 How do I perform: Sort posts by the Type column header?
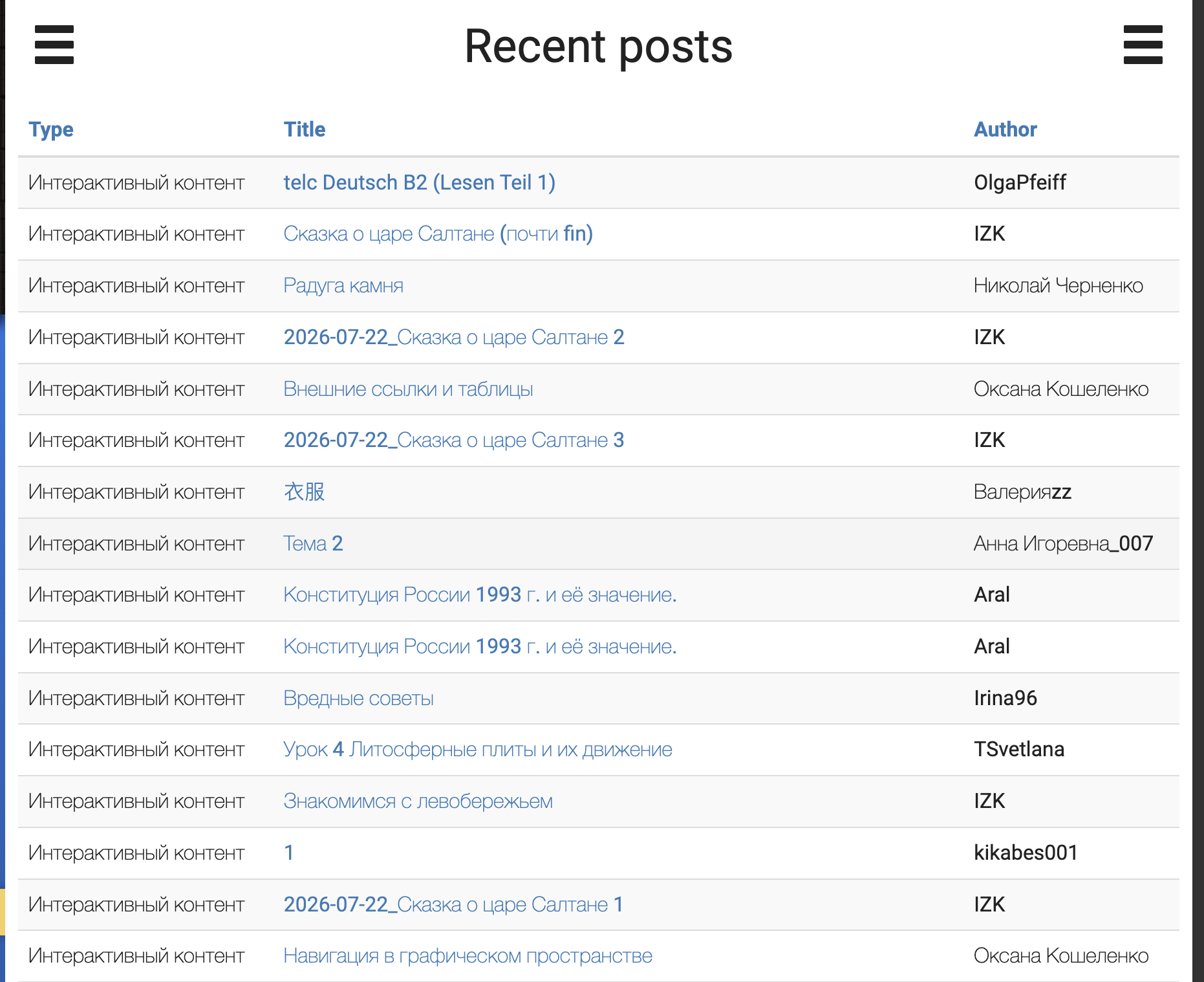pos(51,129)
